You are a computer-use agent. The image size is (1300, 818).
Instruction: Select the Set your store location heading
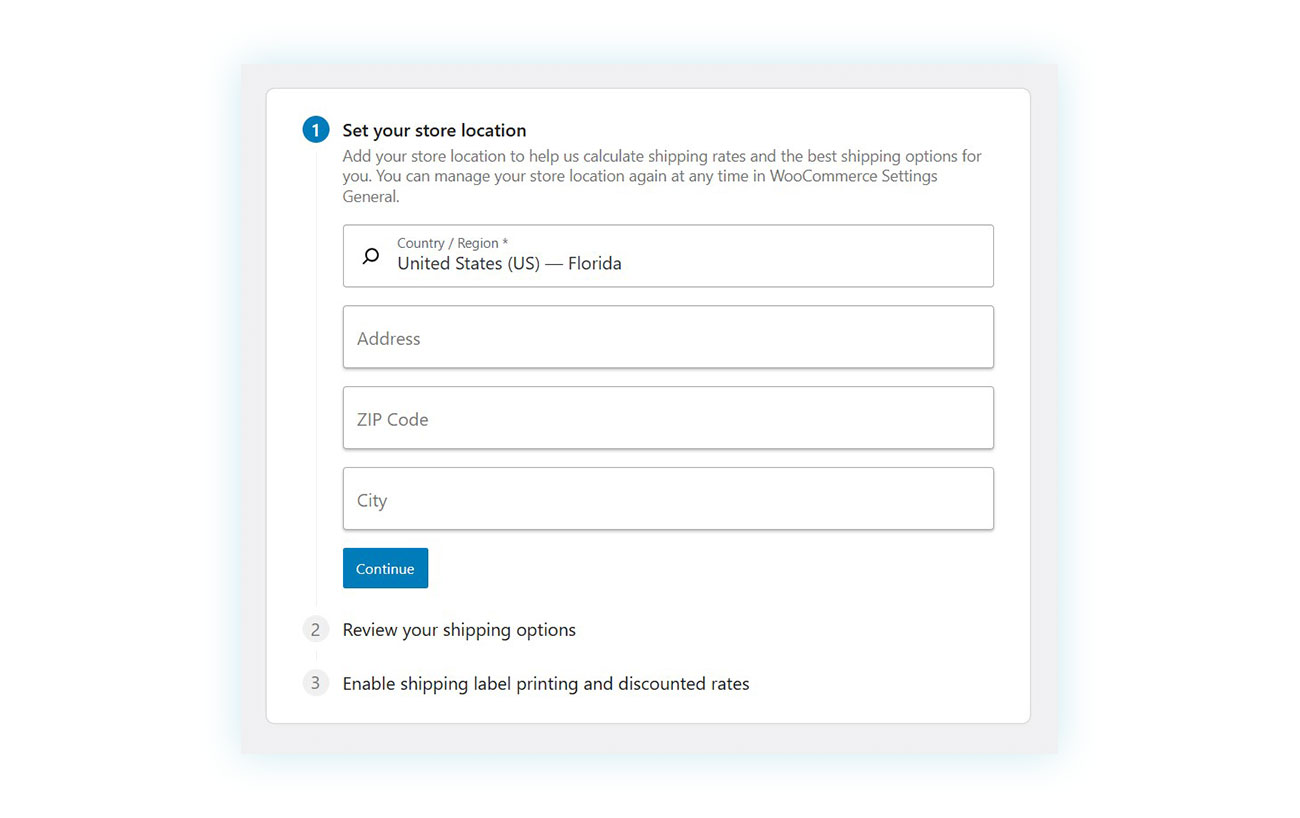point(434,130)
